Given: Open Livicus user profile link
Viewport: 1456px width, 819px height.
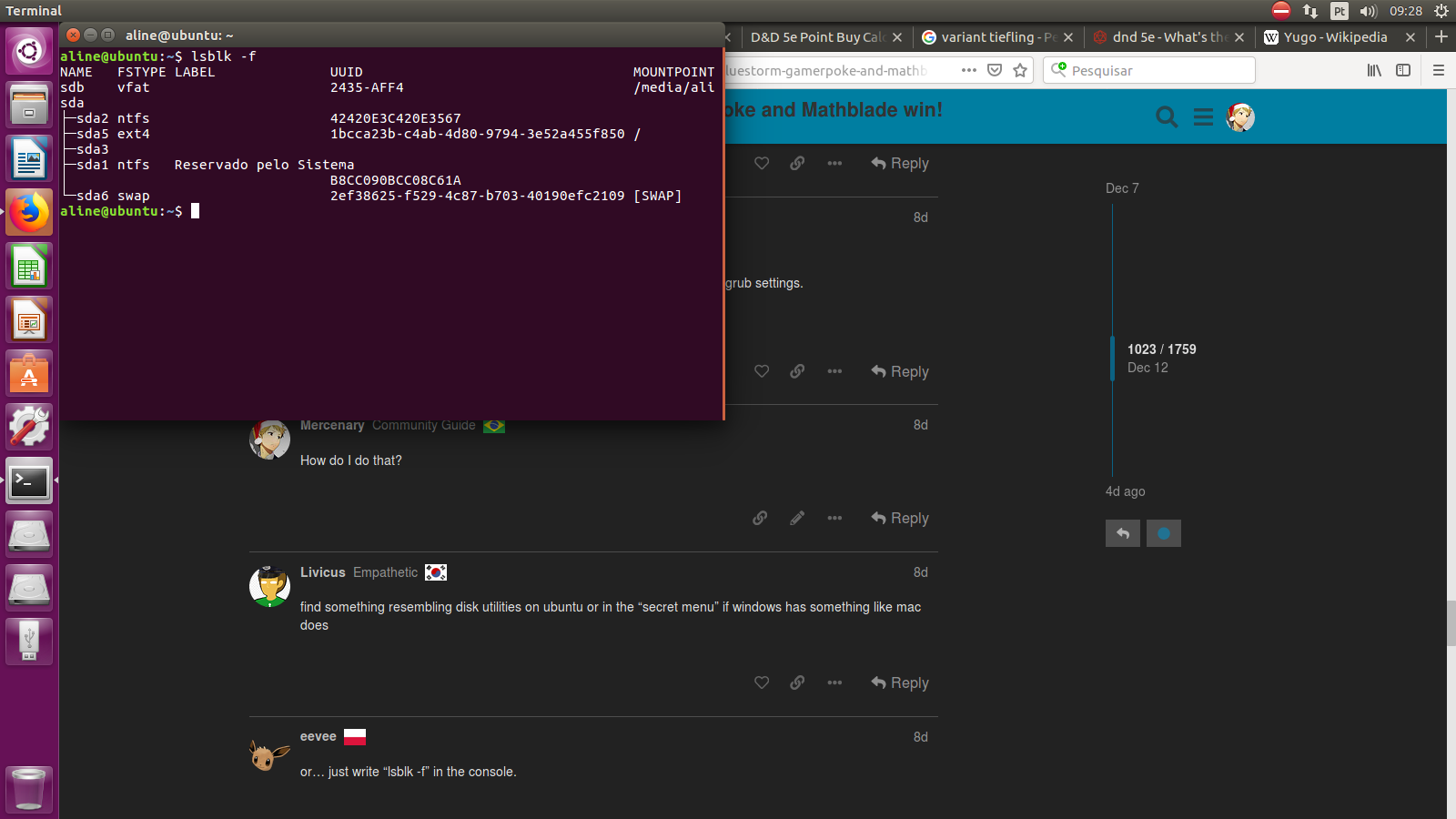Looking at the screenshot, I should pyautogui.click(x=323, y=572).
